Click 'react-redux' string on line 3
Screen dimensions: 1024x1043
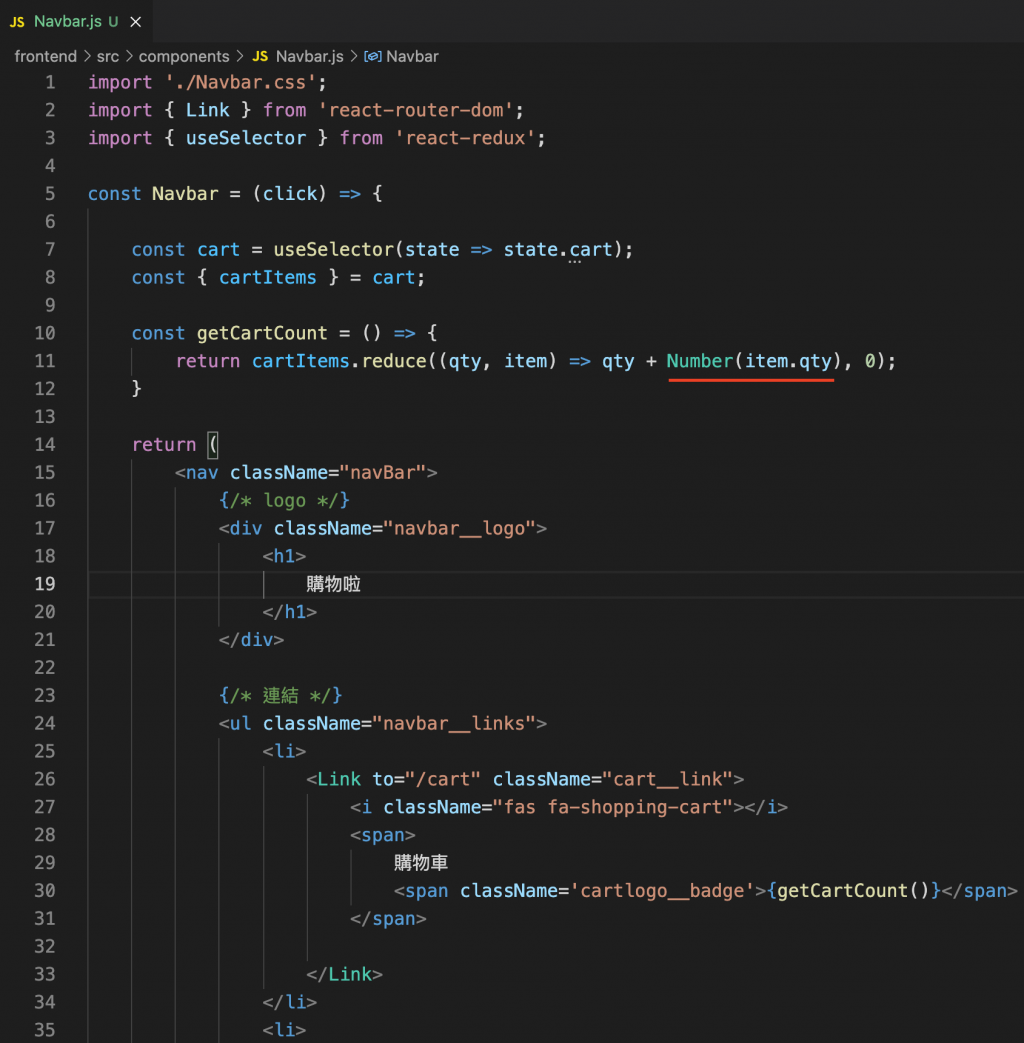click(464, 138)
